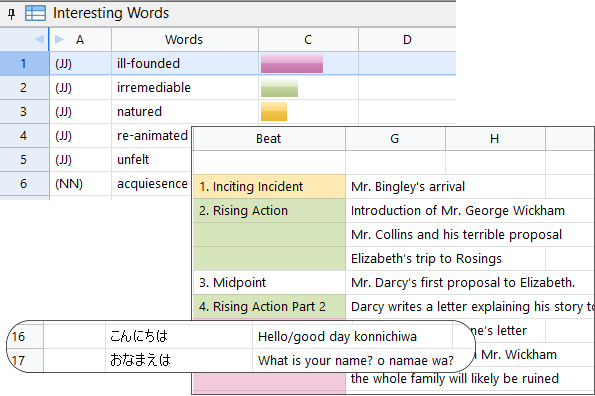Select column A header

coord(80,39)
